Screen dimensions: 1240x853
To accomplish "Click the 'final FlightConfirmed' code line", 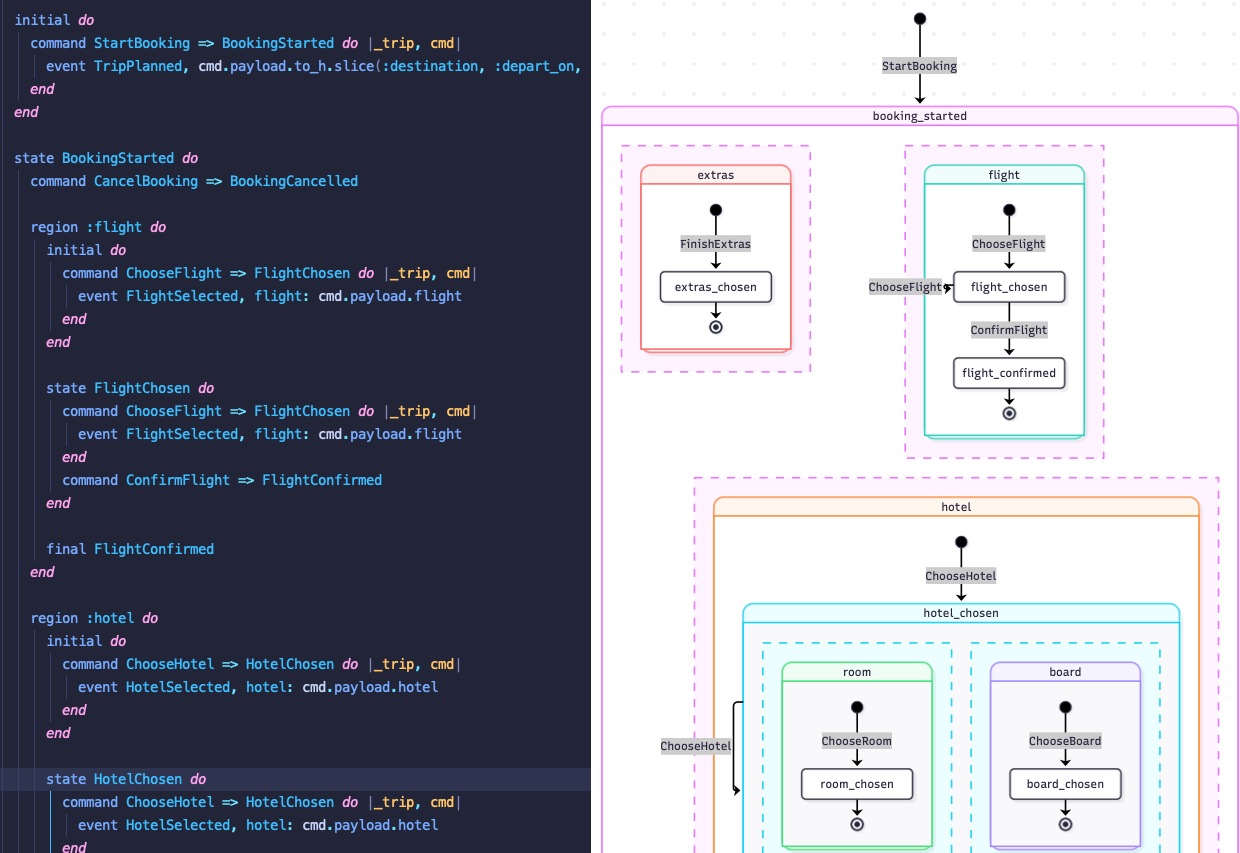I will point(130,549).
